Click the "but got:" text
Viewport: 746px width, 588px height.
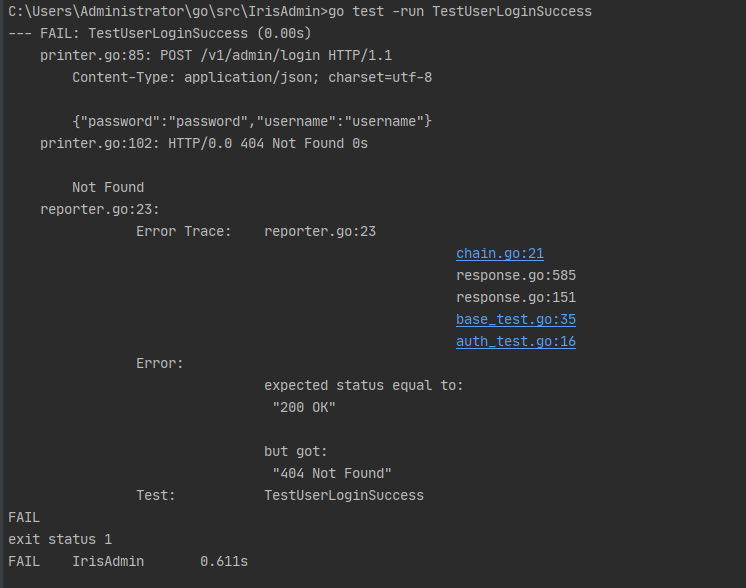(x=296, y=451)
